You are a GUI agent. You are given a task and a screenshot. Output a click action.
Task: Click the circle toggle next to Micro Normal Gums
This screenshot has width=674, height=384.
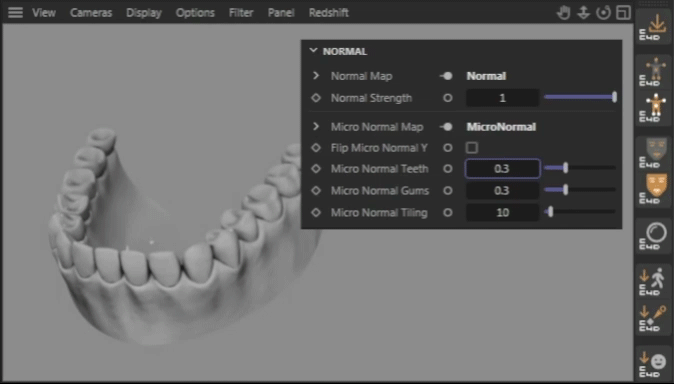click(447, 190)
